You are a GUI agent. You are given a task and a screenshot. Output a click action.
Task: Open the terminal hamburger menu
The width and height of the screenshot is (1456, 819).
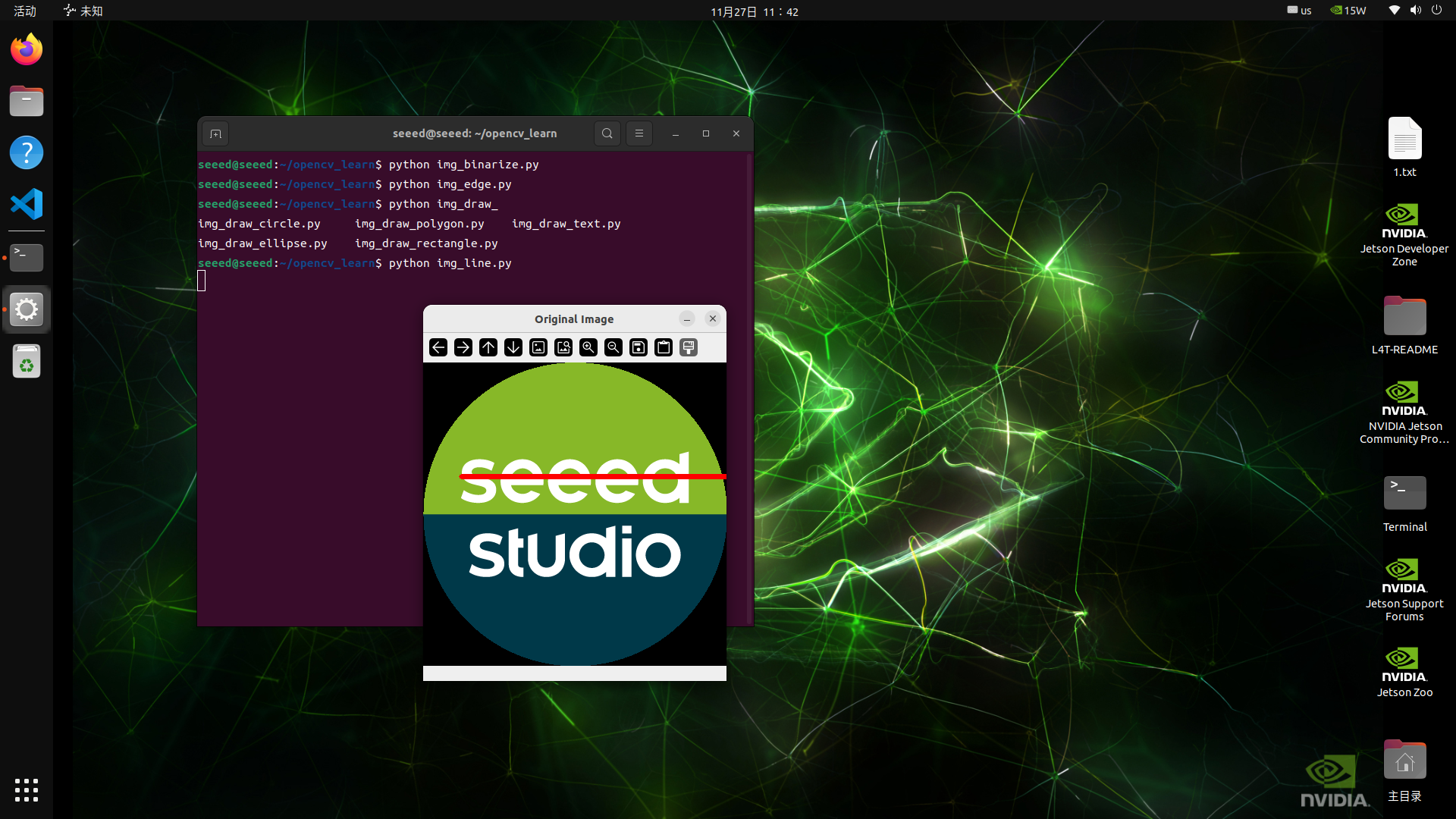639,133
